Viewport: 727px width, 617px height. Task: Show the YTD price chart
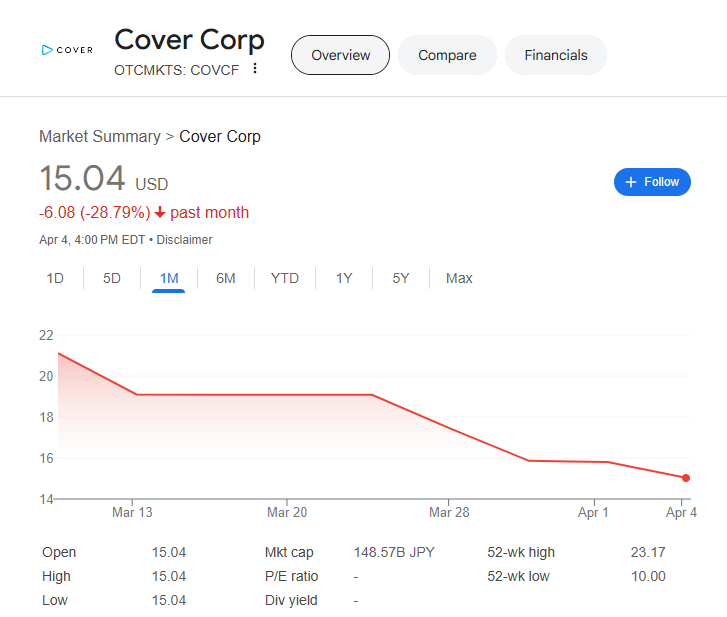(285, 278)
